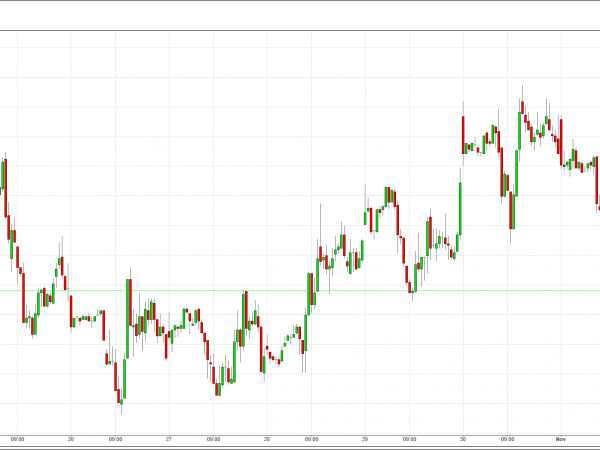Click the 27 date label on time axis

169,439
